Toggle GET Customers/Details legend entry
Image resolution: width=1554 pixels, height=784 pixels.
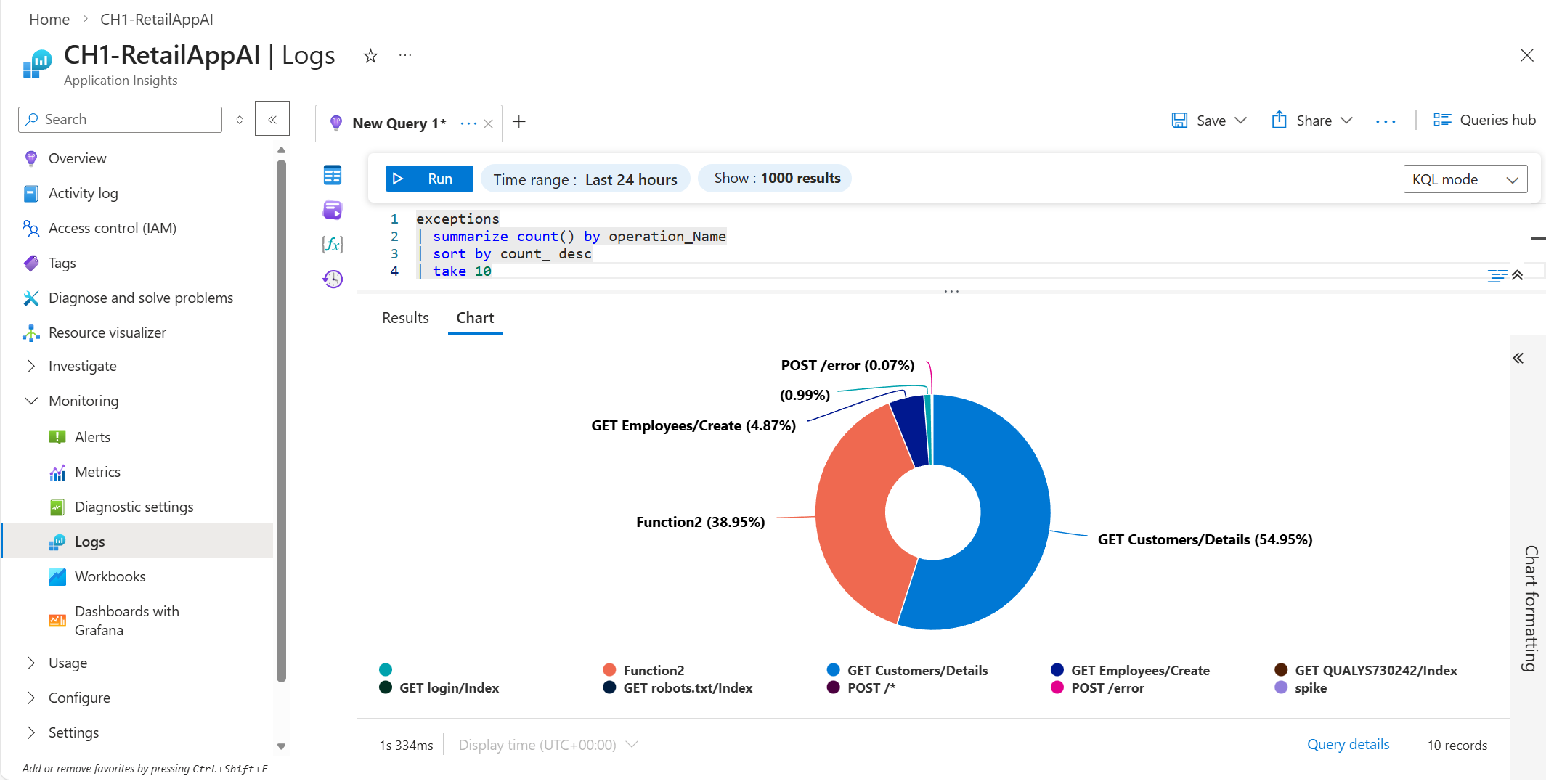916,670
